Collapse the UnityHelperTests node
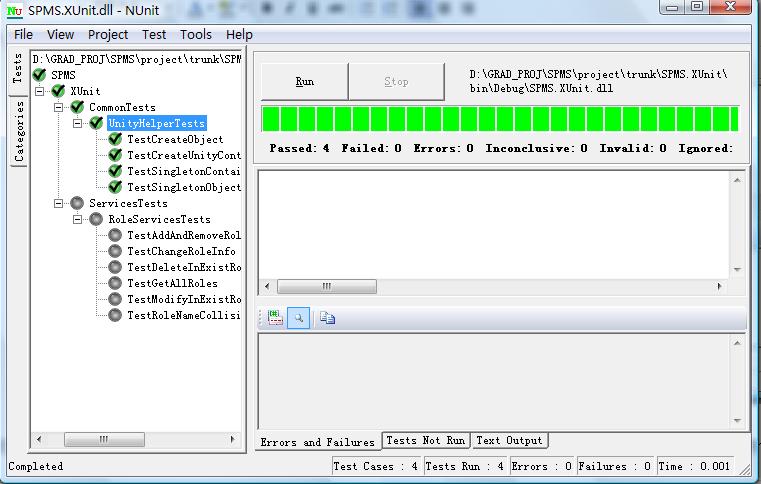Viewport: 761px width, 484px height. click(77, 123)
